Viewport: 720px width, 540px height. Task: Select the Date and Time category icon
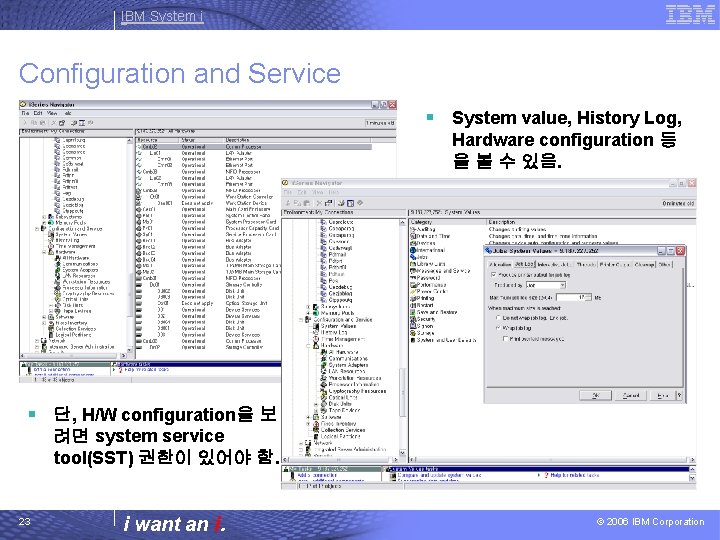413,236
